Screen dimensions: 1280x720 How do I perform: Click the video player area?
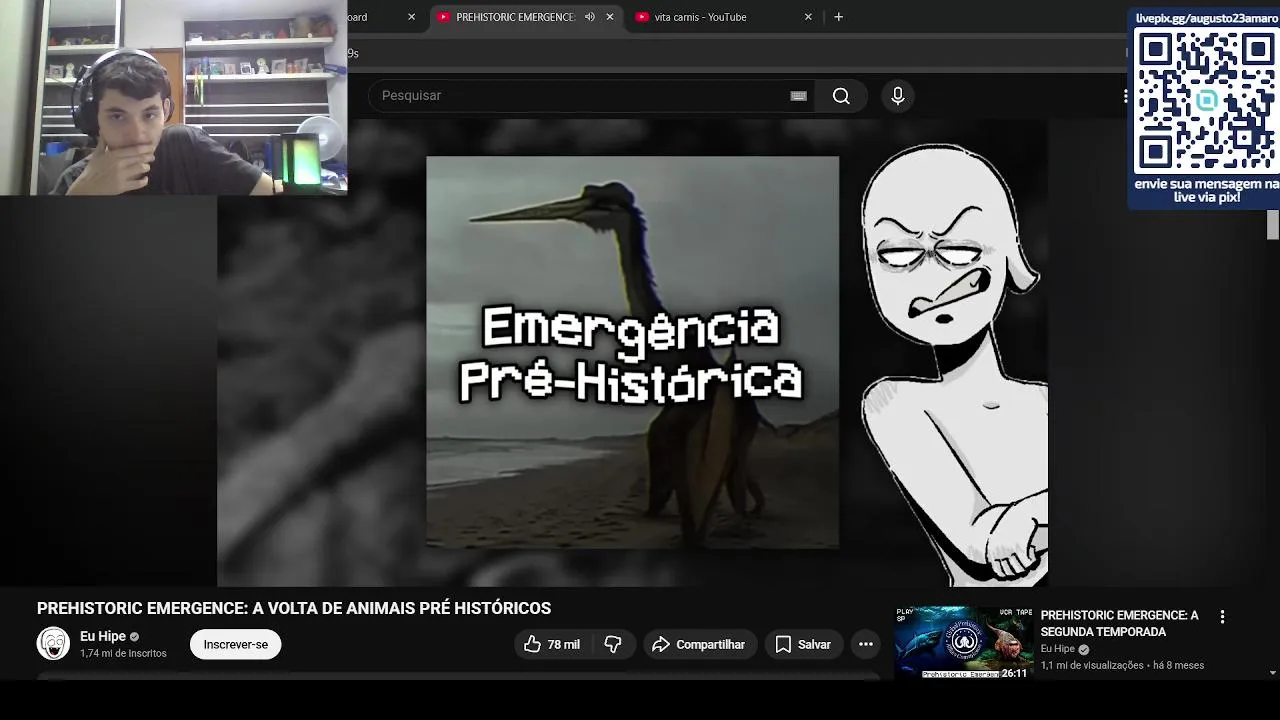(632, 353)
